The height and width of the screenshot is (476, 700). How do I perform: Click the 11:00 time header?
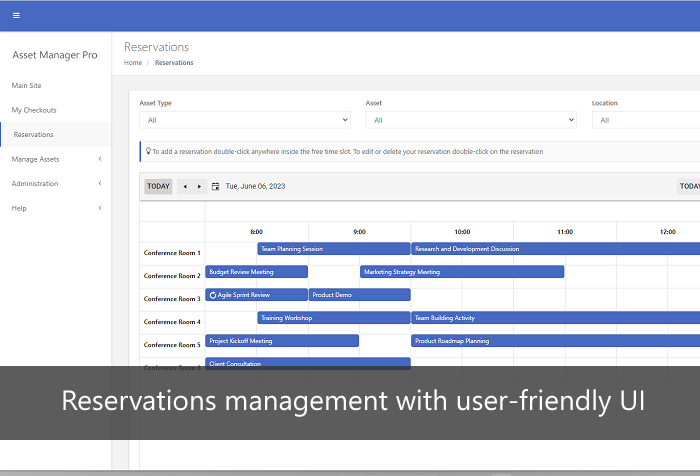point(565,232)
